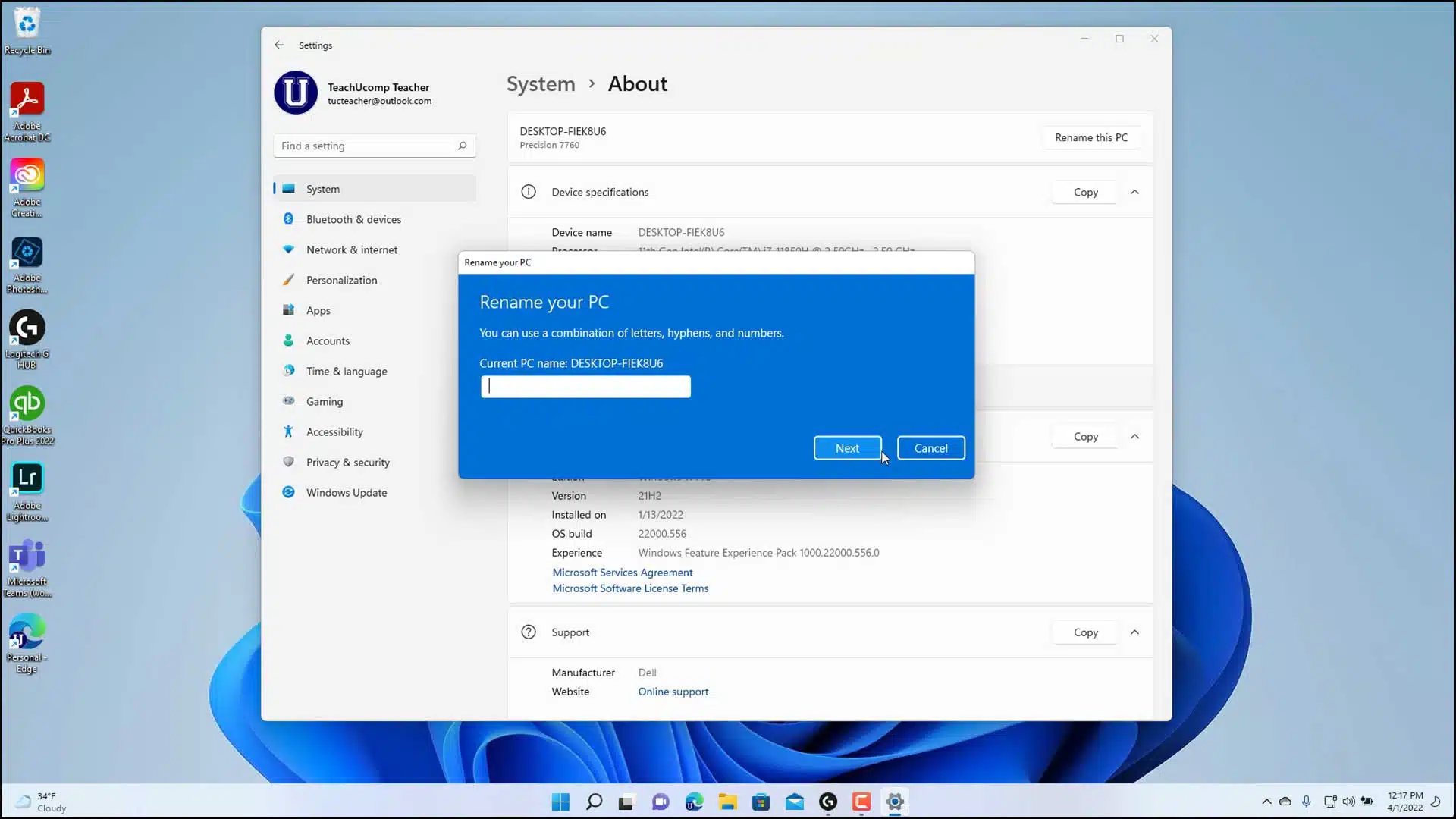Viewport: 1456px width, 819px height.
Task: Open Personalization settings
Action: pyautogui.click(x=340, y=279)
